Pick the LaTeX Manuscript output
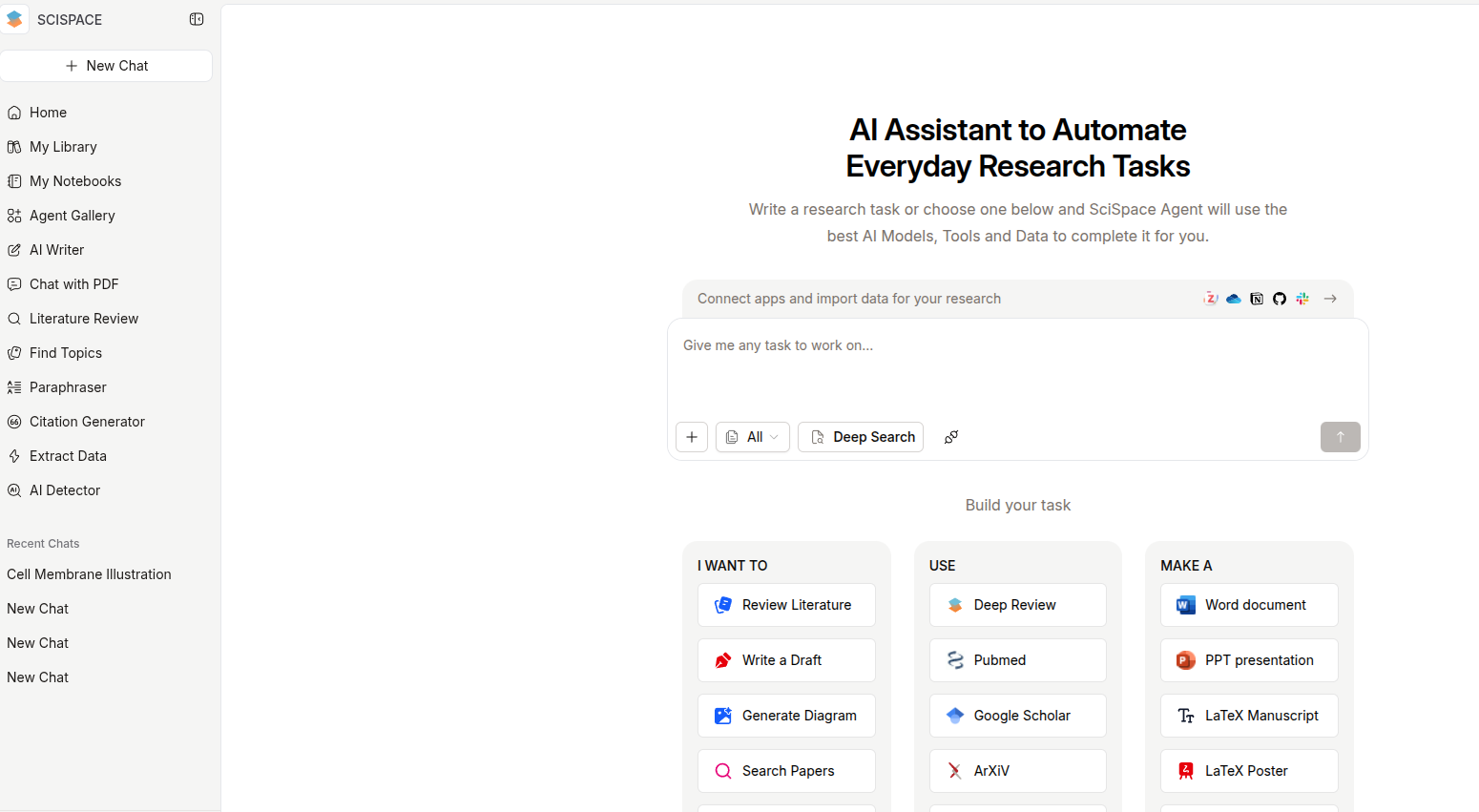The width and height of the screenshot is (1479, 812). point(1249,716)
